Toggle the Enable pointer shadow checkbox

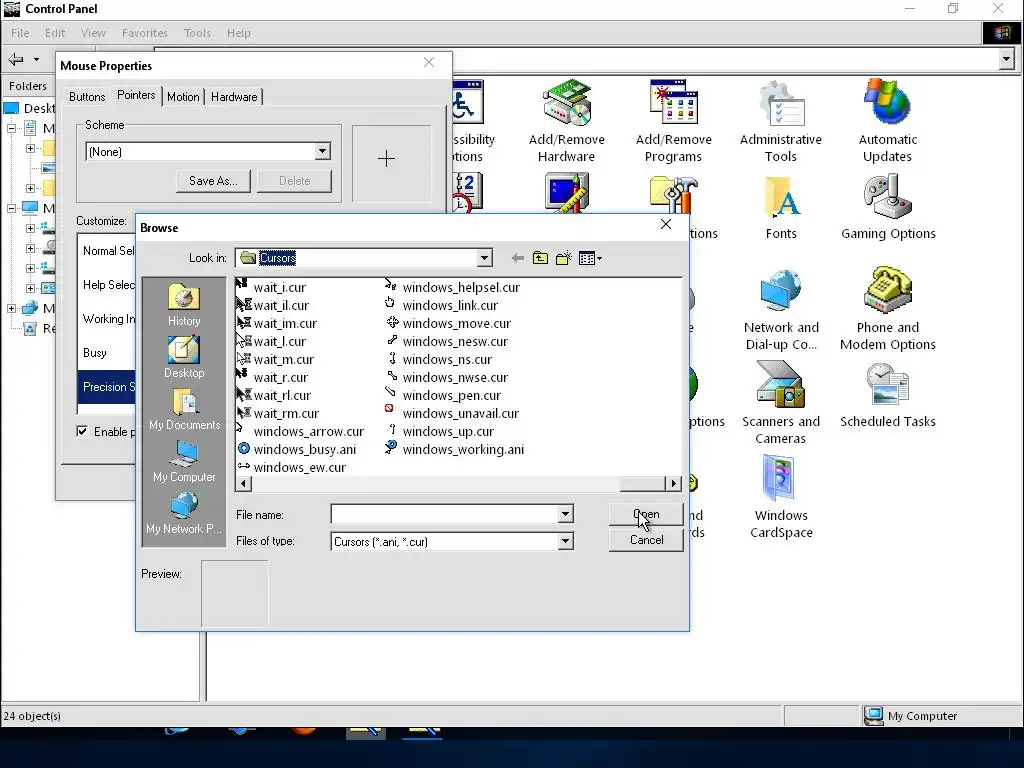[82, 431]
